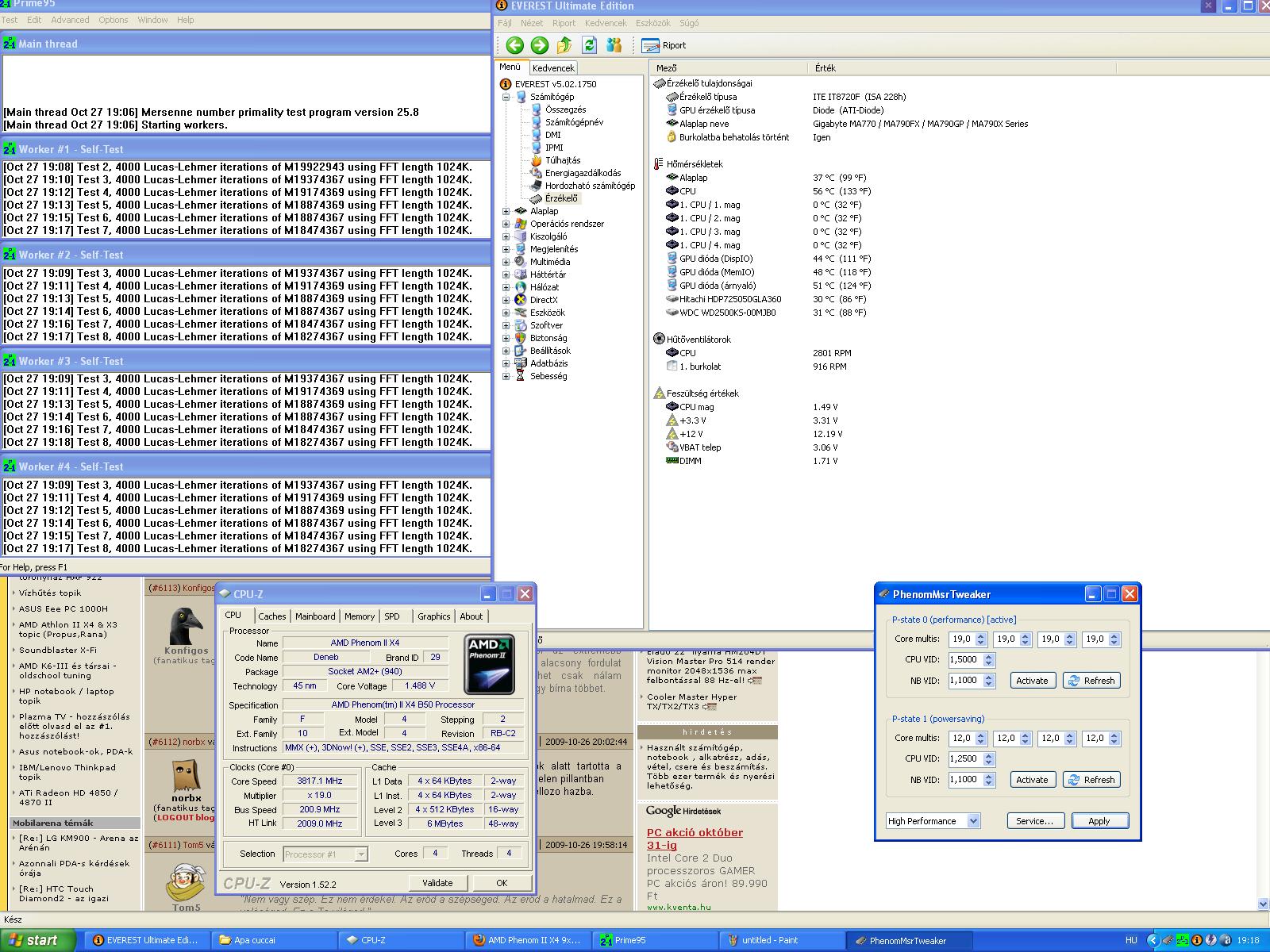Screen dimensions: 1270x952
Task: Expand the Operációs rendszer tree node
Action: 506,224
